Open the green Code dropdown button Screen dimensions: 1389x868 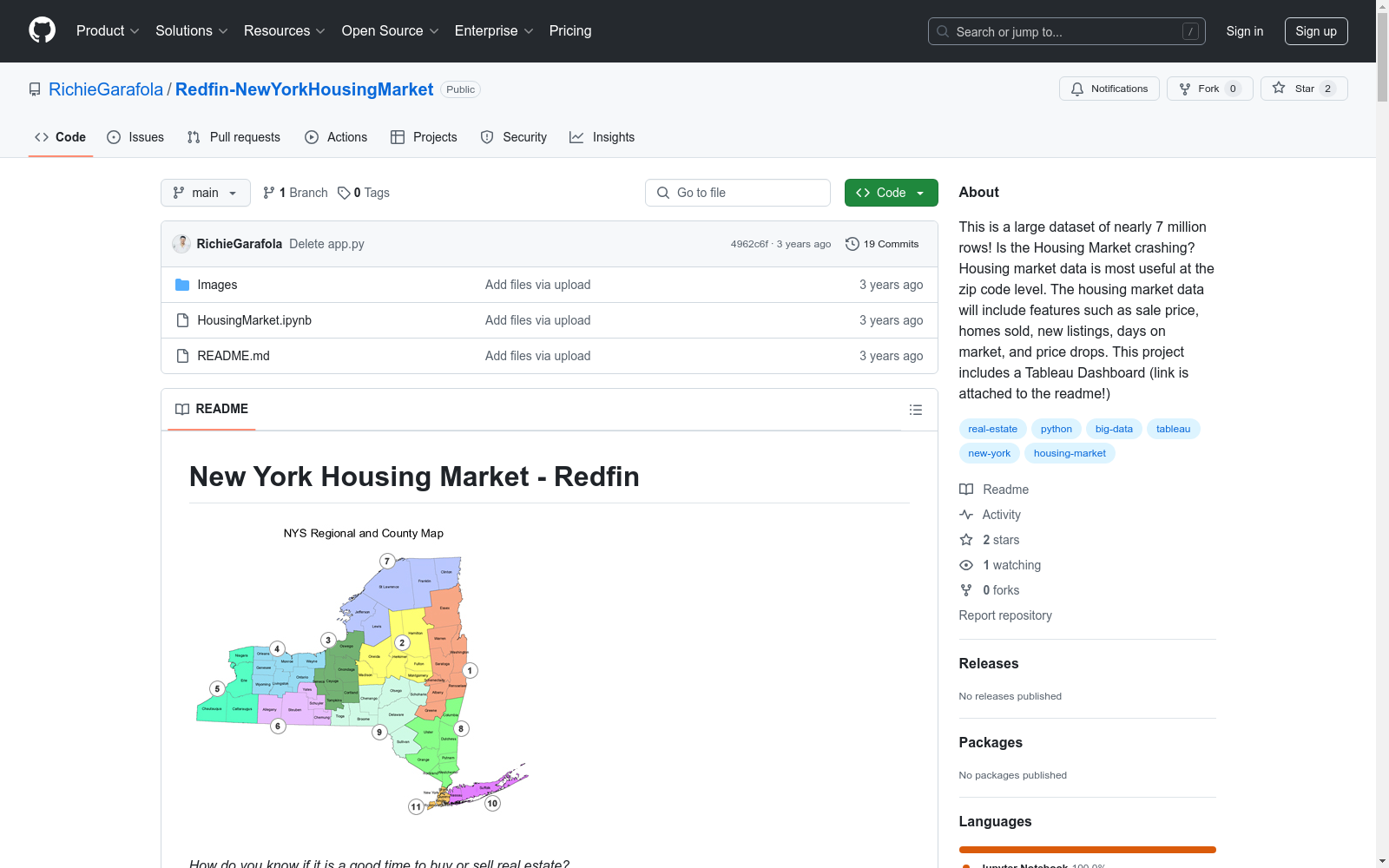[891, 193]
